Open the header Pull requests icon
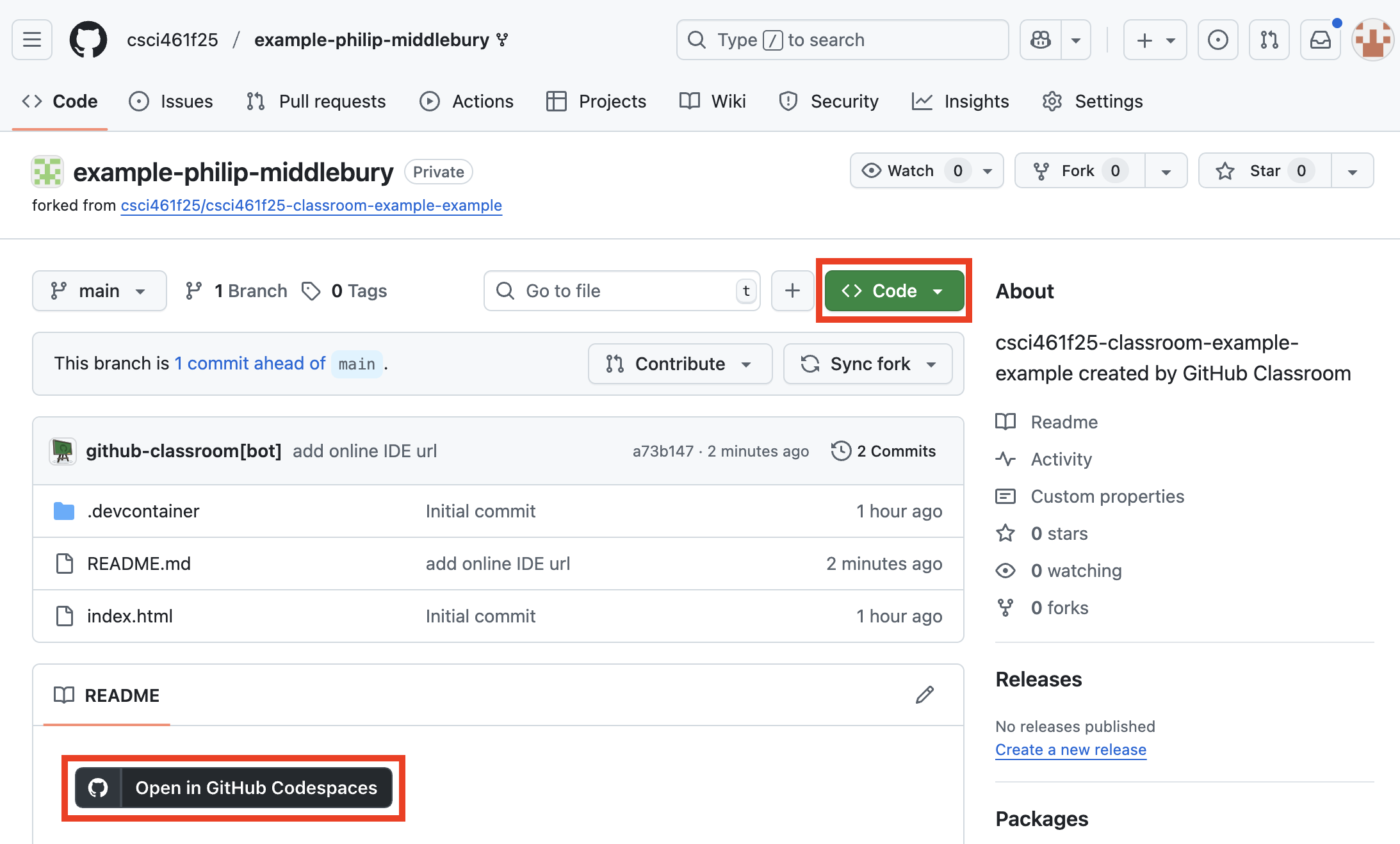The height and width of the screenshot is (844, 1400). [1269, 40]
